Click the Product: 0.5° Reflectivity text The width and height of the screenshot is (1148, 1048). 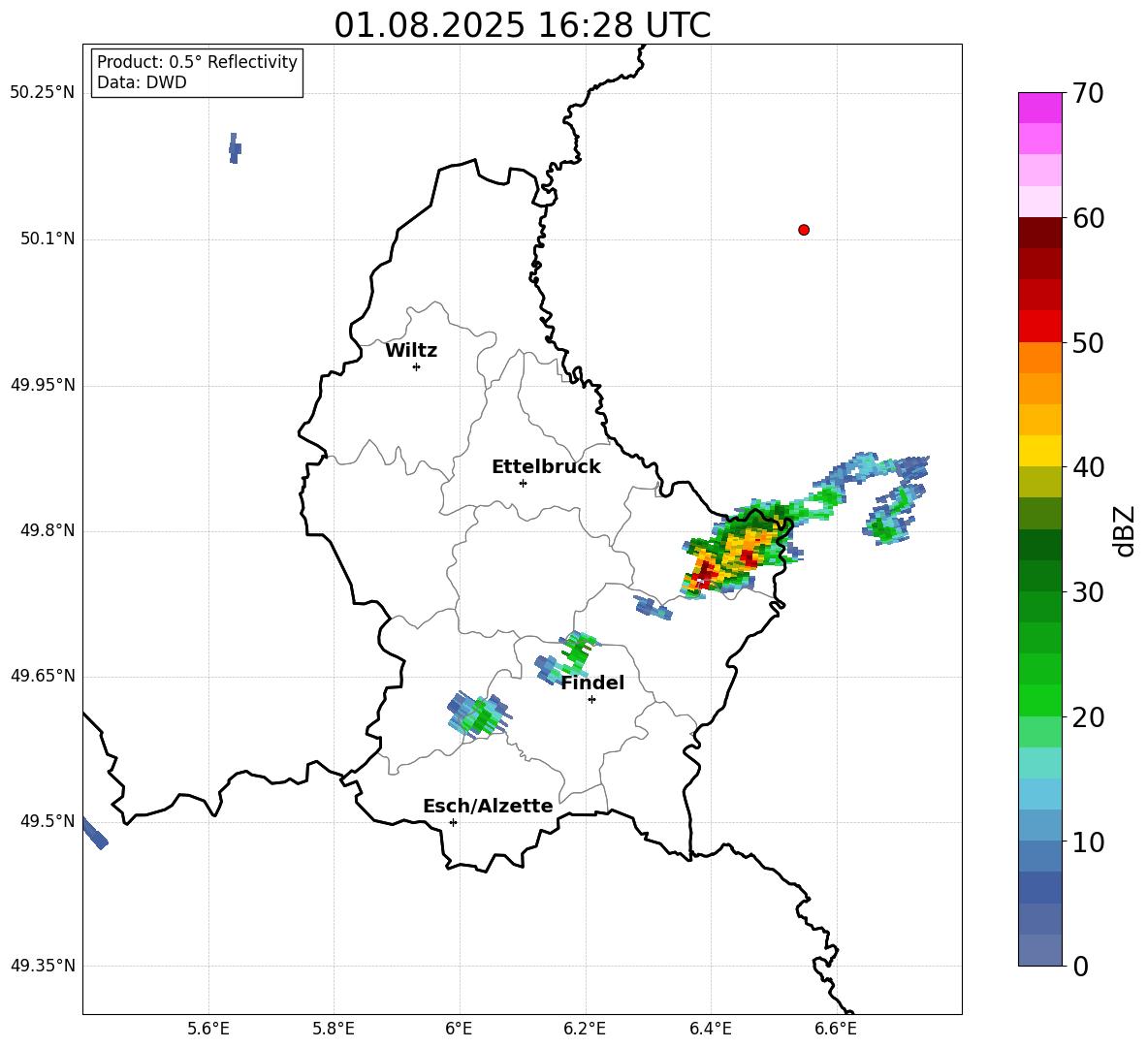197,62
